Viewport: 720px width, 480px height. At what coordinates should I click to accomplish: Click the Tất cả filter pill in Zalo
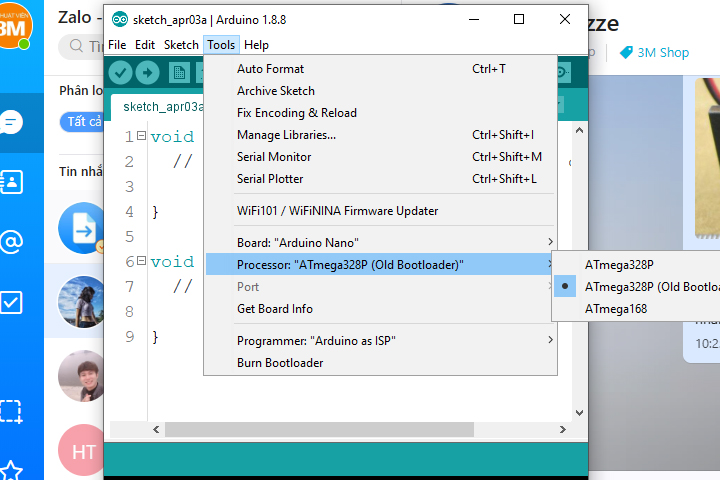(x=81, y=122)
